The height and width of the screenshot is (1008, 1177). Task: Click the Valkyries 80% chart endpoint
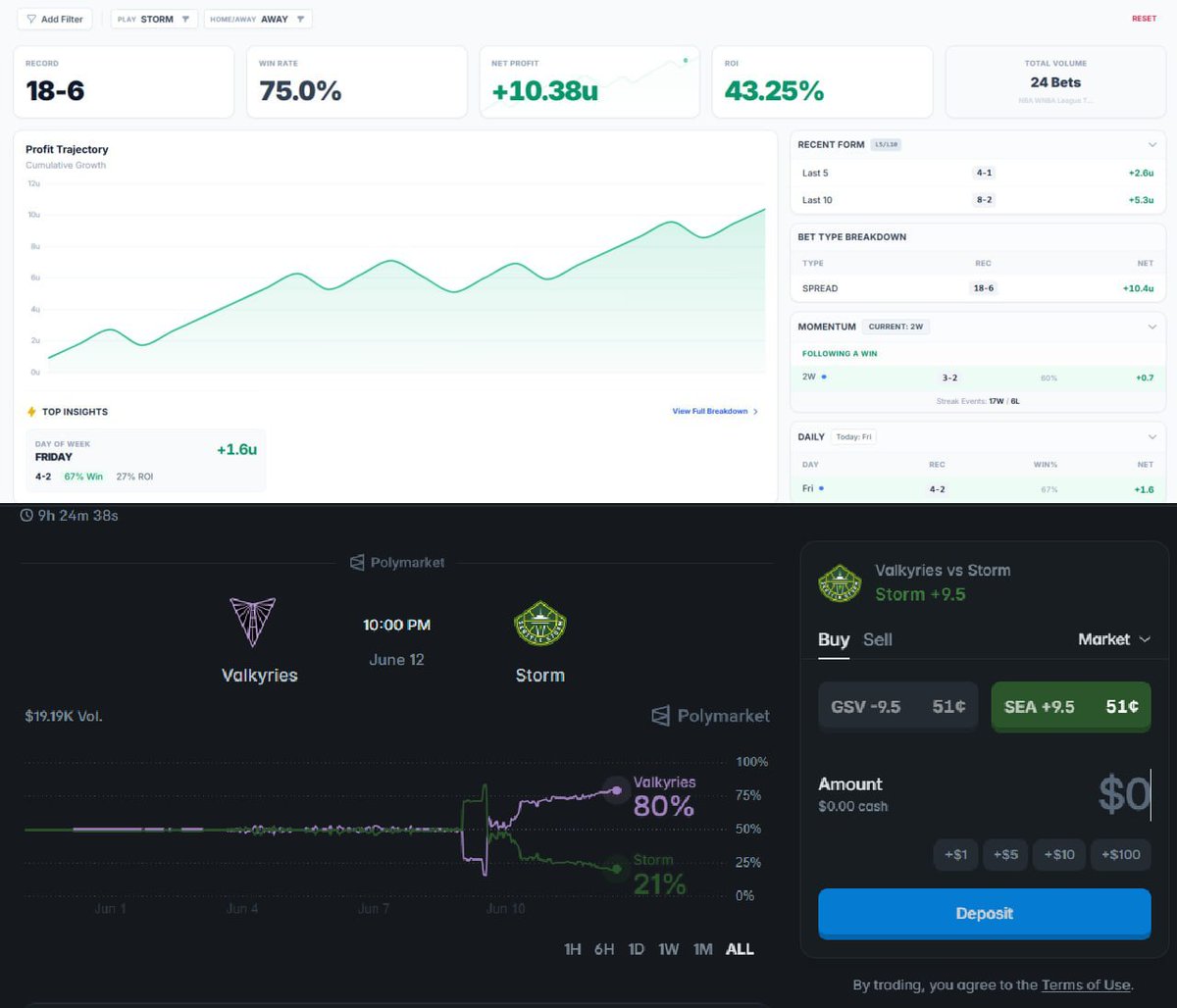[616, 789]
